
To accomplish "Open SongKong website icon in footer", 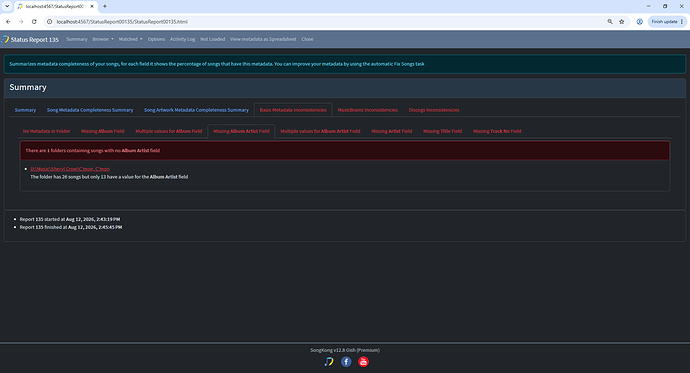I will [329, 362].
